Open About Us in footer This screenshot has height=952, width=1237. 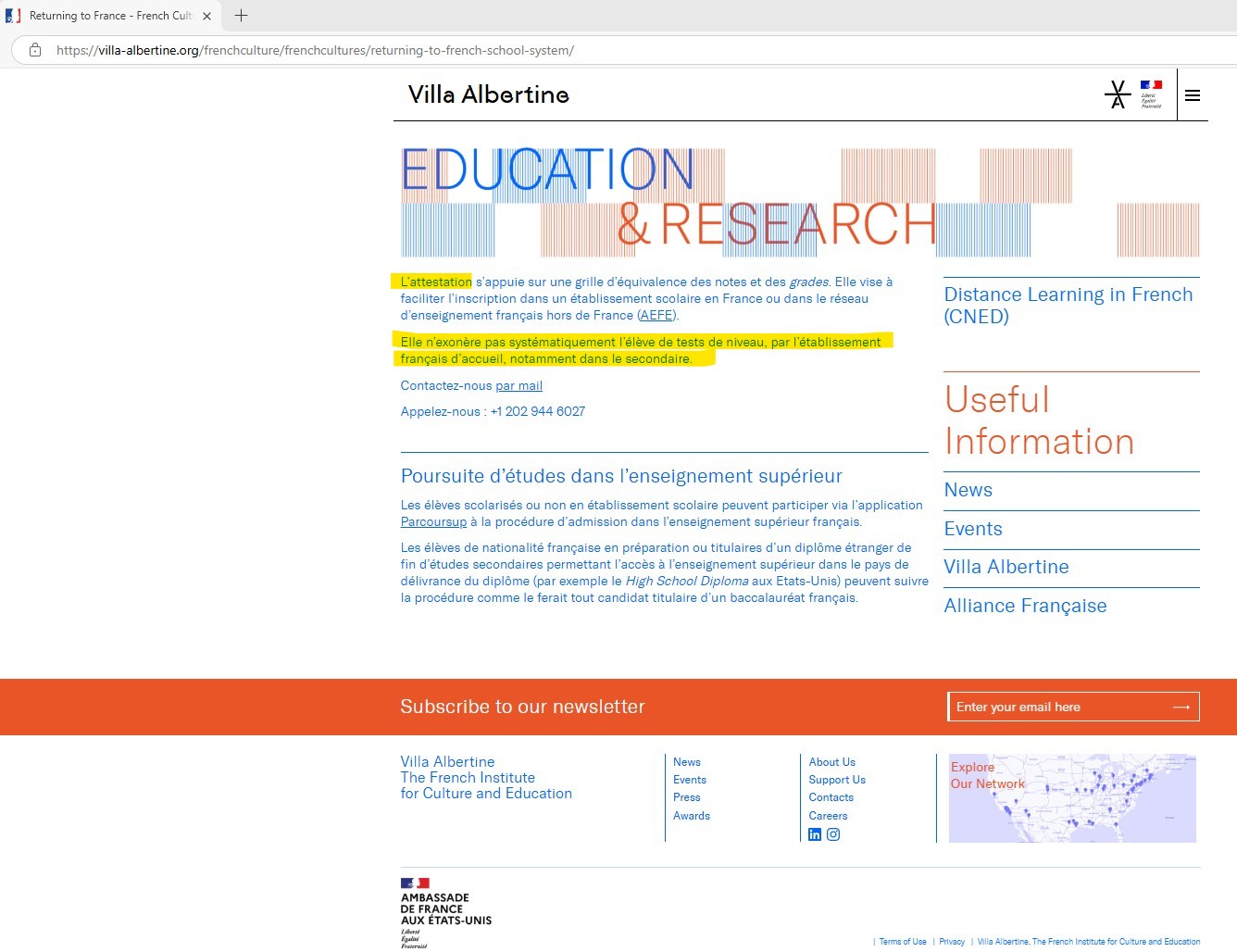[831, 762]
